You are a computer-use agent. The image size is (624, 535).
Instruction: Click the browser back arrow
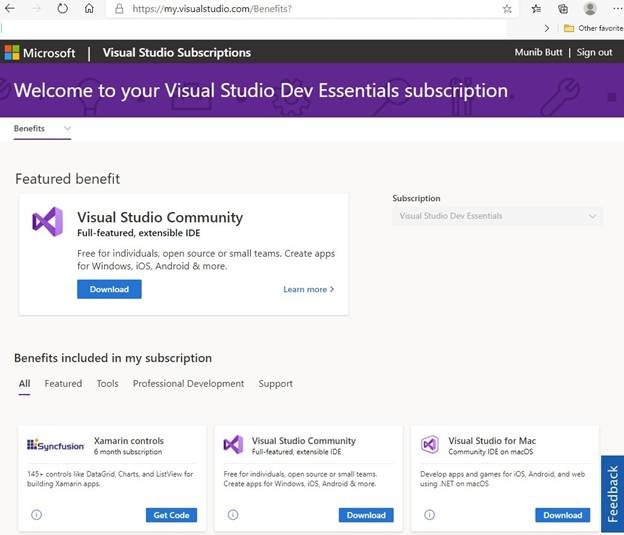click(x=10, y=8)
